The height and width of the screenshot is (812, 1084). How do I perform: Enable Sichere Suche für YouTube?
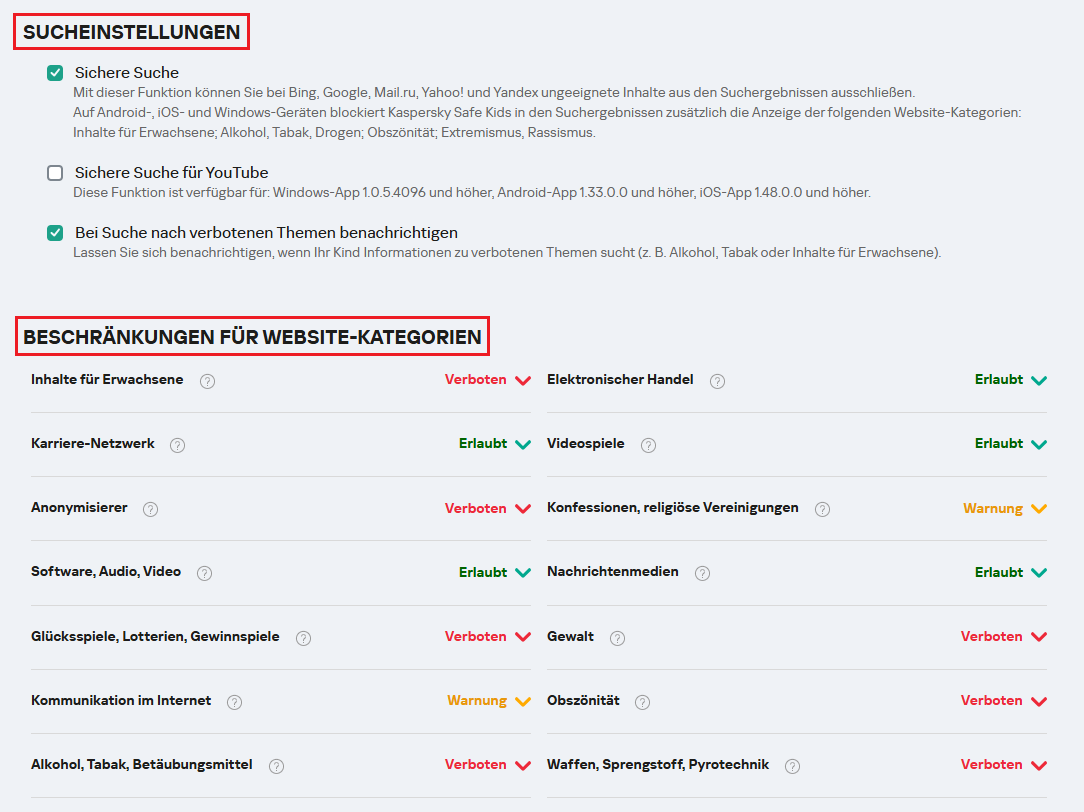[55, 173]
